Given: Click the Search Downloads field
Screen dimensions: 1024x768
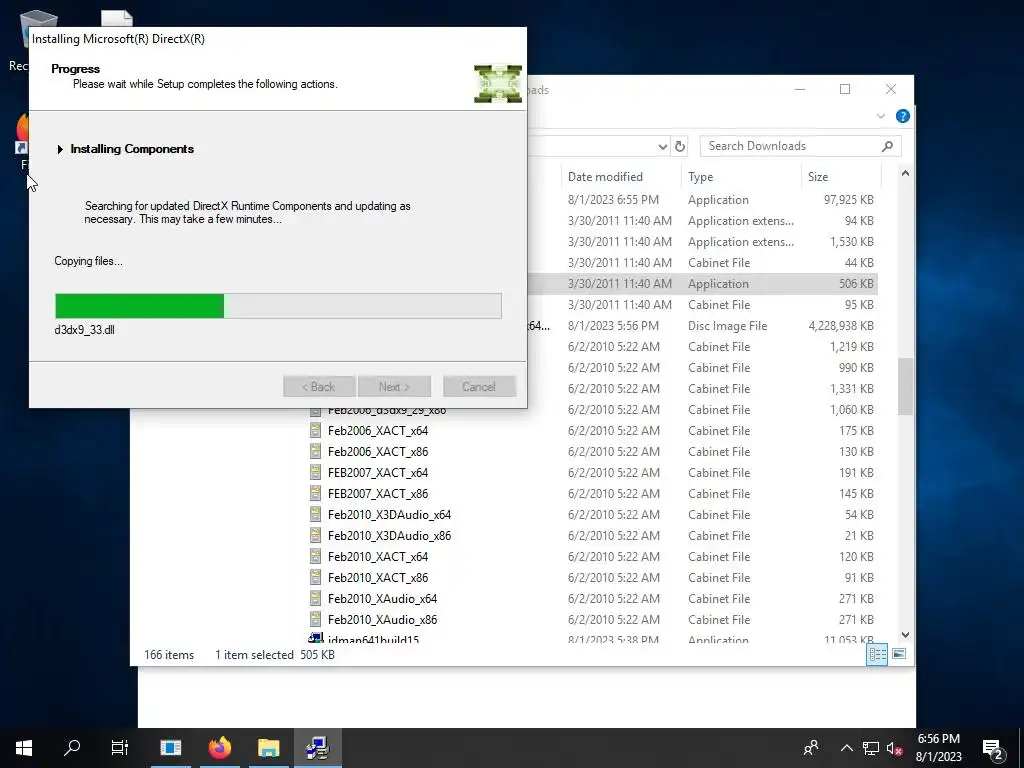Looking at the screenshot, I should [800, 146].
